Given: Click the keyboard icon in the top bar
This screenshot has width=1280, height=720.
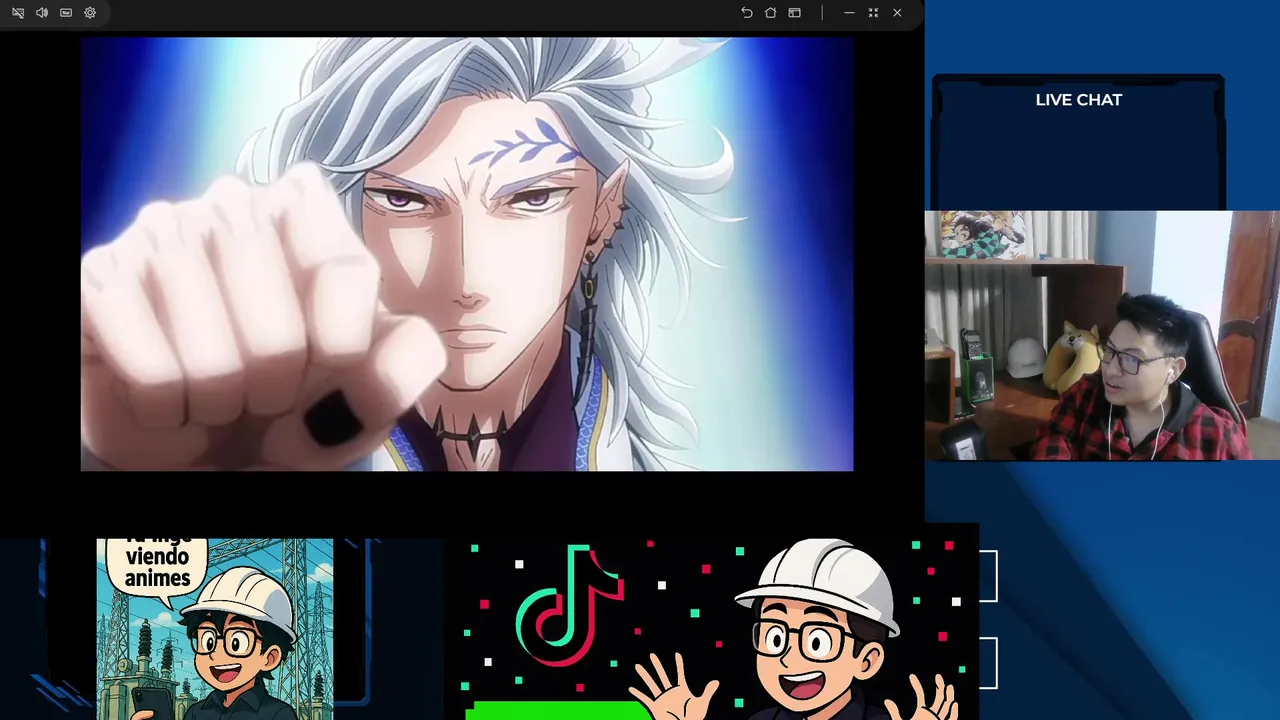Looking at the screenshot, I should click(66, 13).
